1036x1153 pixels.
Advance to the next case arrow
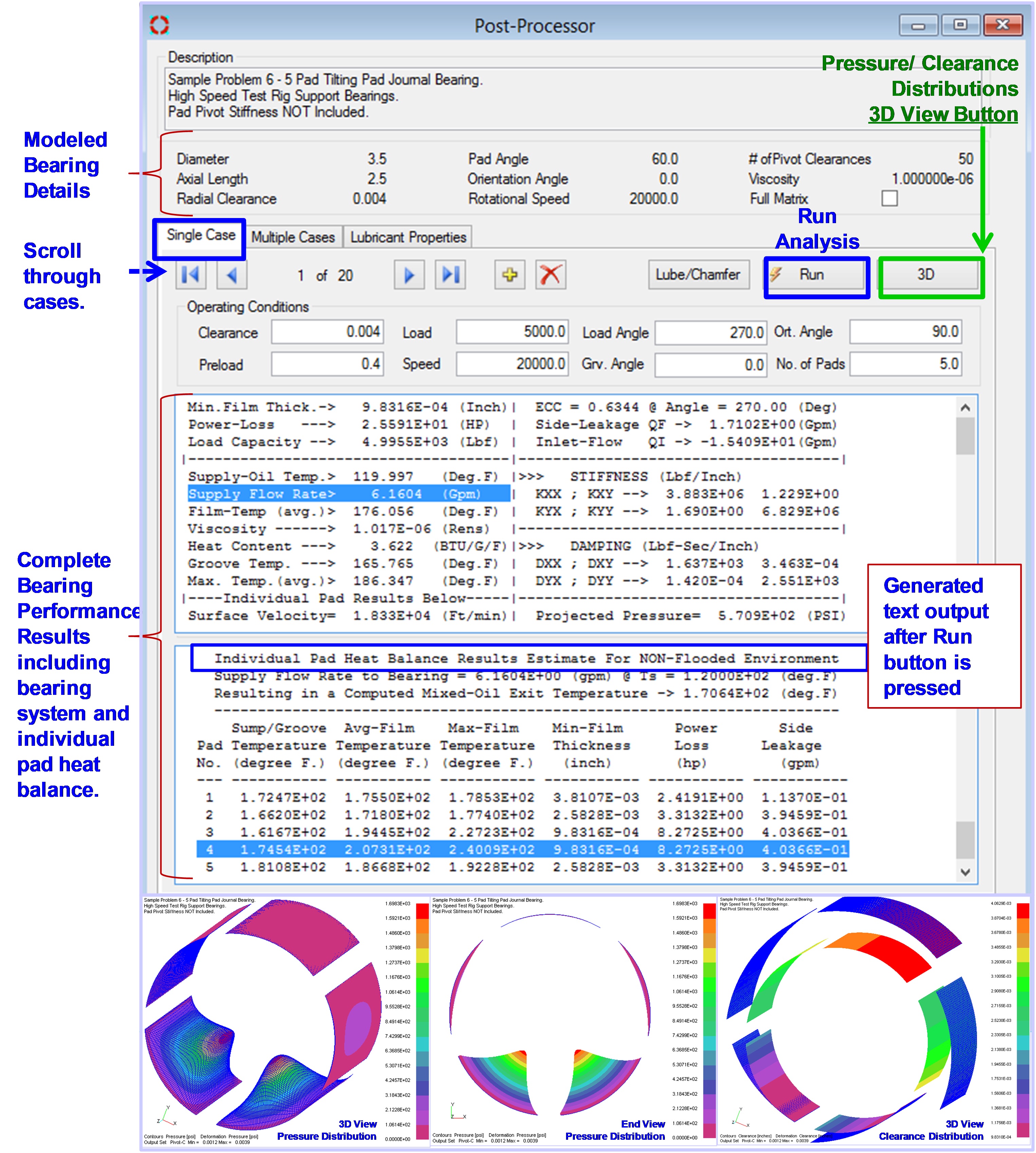point(409,275)
